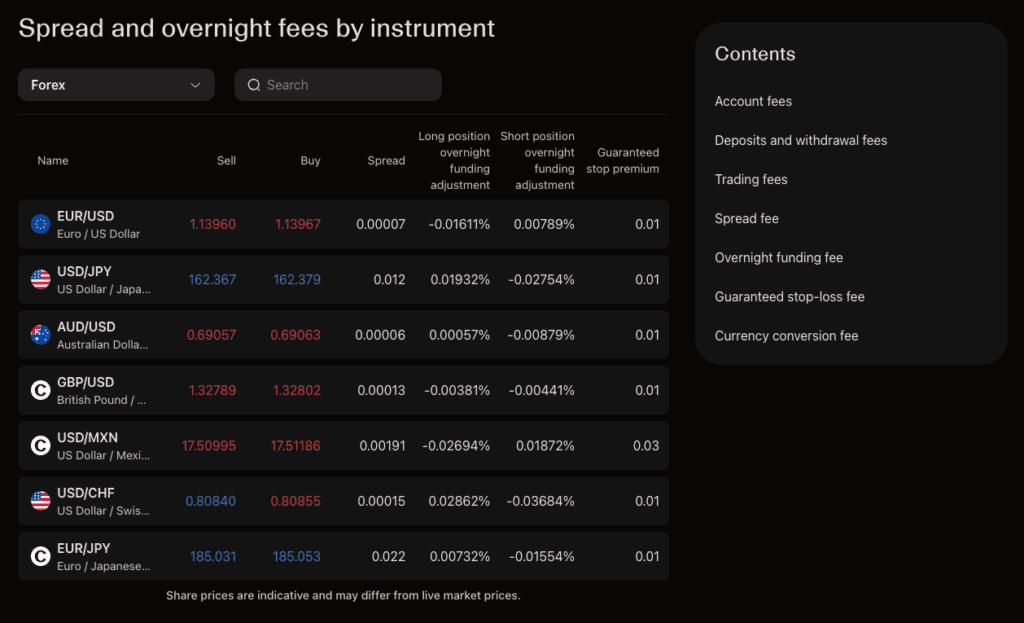Click USD/MXN guaranteed stop premium 0.03
1024x623 pixels.
coord(646,446)
